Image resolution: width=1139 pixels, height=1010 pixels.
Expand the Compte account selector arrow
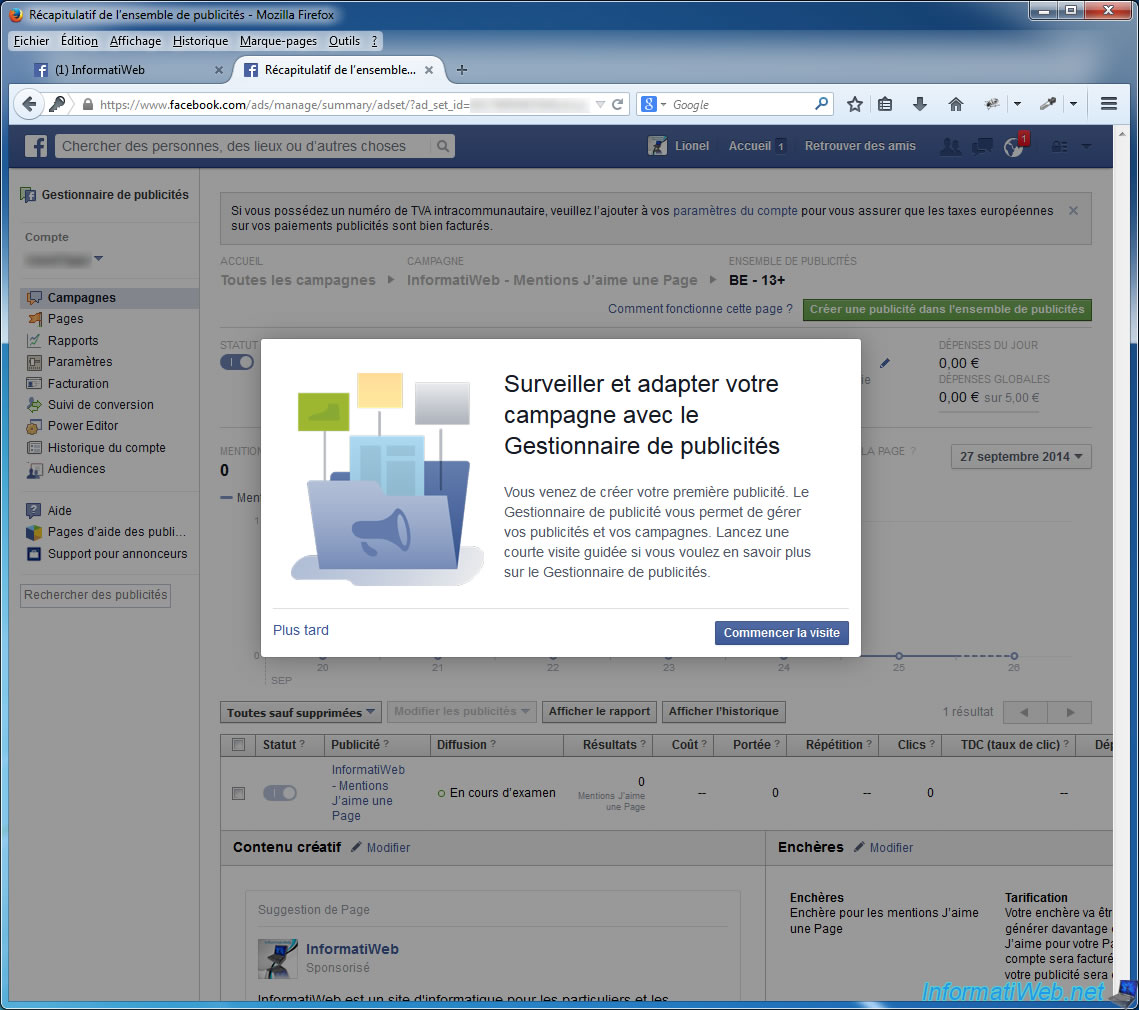pos(99,259)
